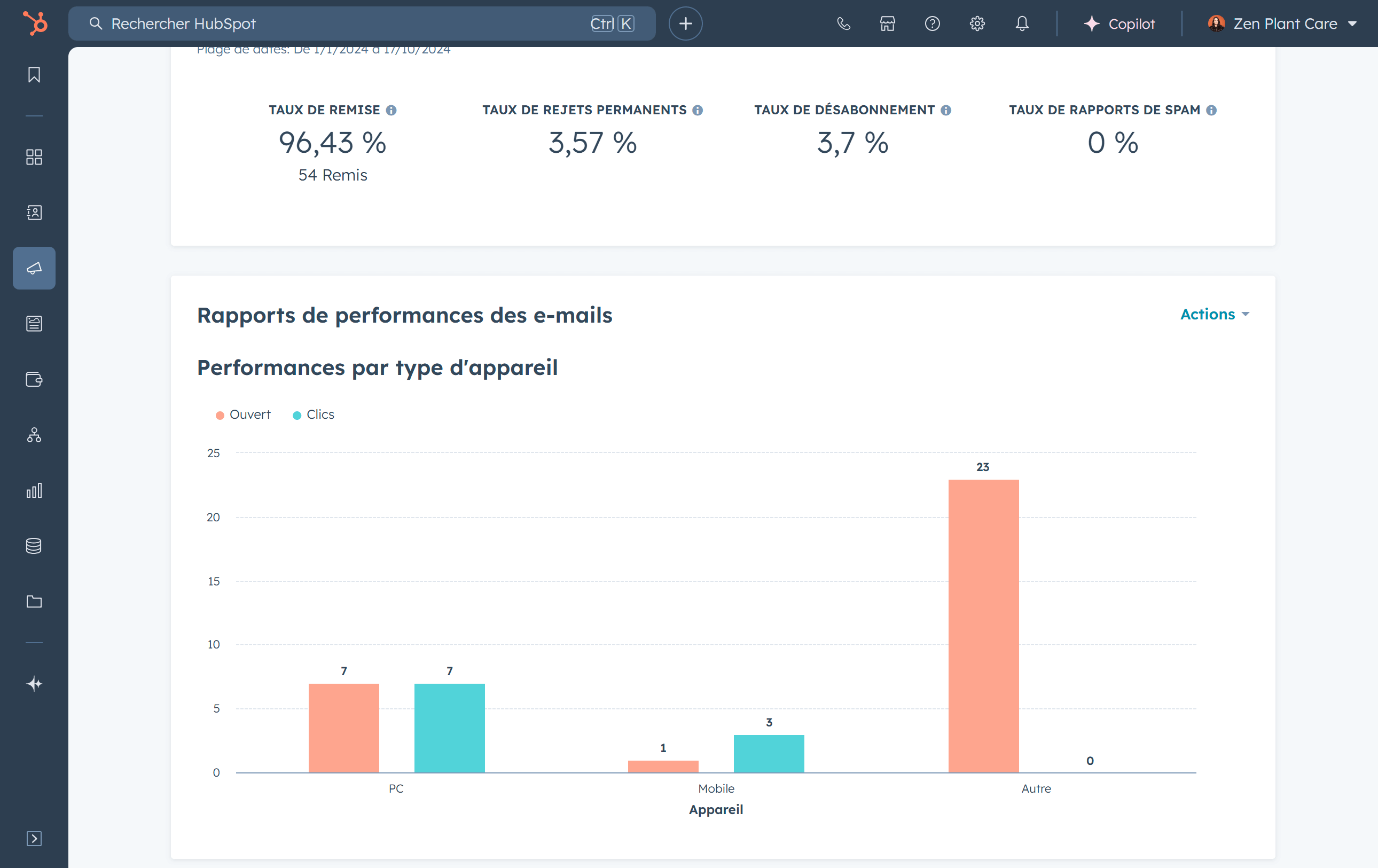Open the Marketing megaphone icon
Viewport: 1378px width, 868px height.
point(34,268)
